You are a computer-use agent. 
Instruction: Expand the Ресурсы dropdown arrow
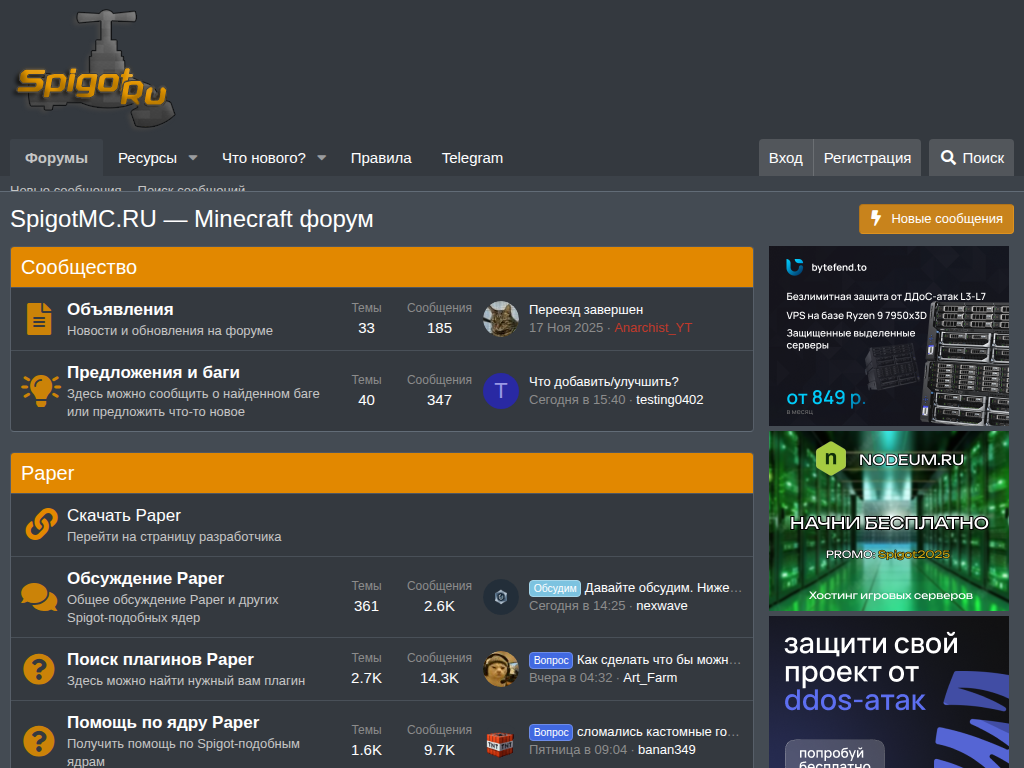click(x=193, y=158)
